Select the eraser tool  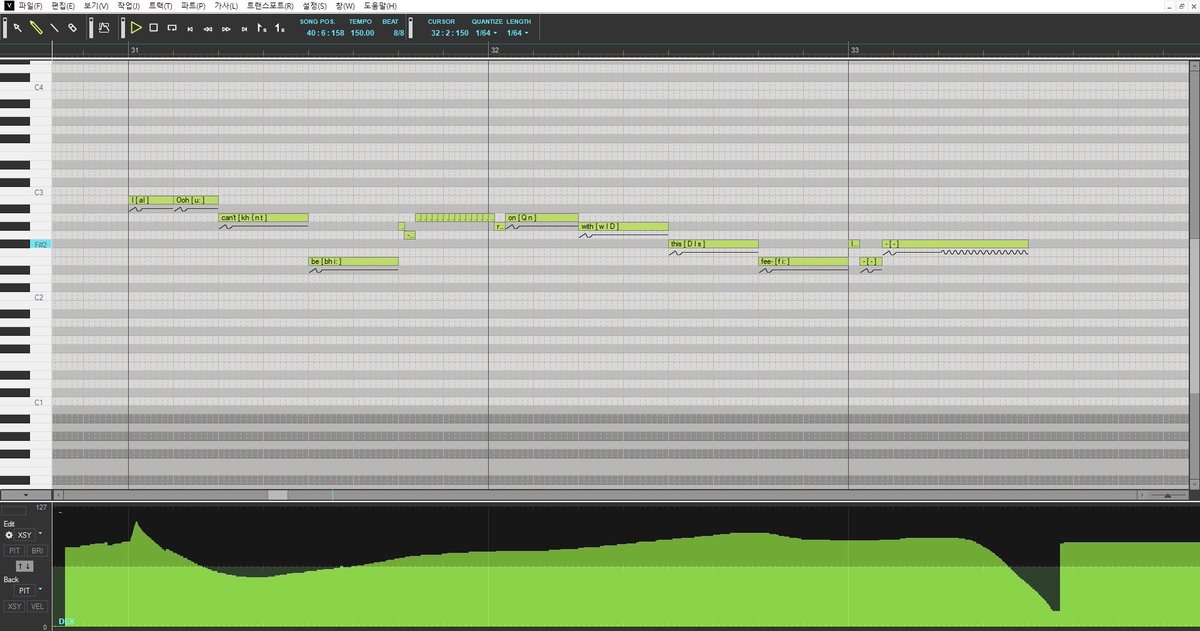tap(72, 28)
